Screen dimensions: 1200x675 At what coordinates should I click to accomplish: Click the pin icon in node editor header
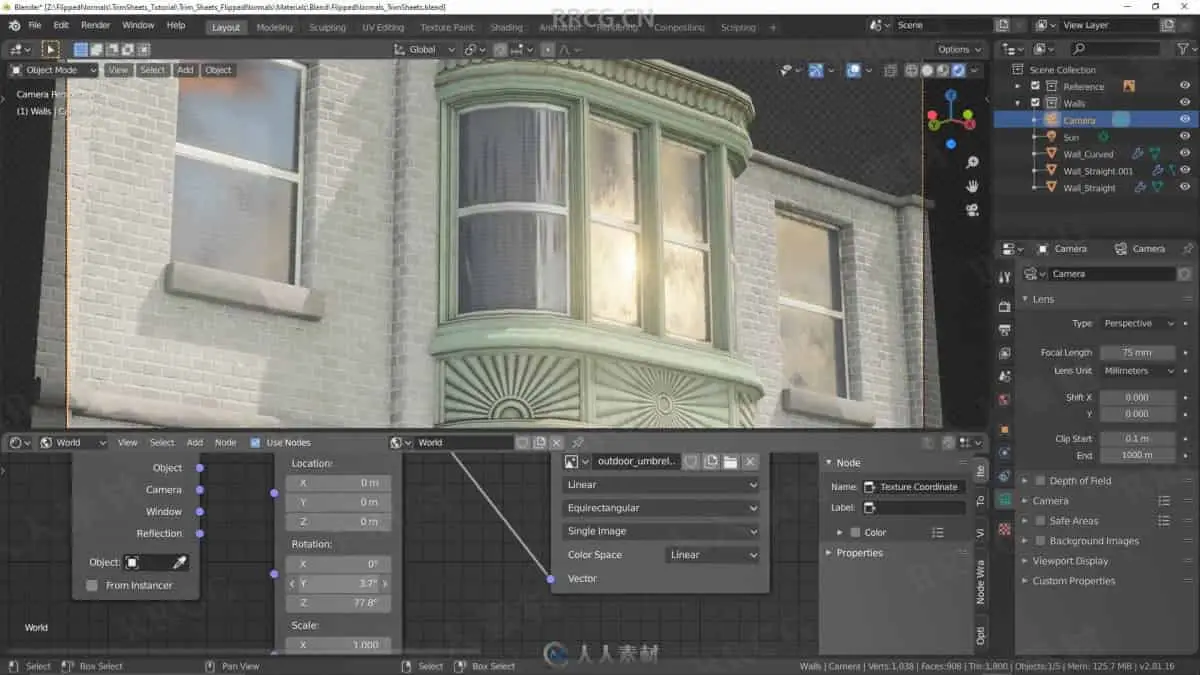tap(578, 442)
